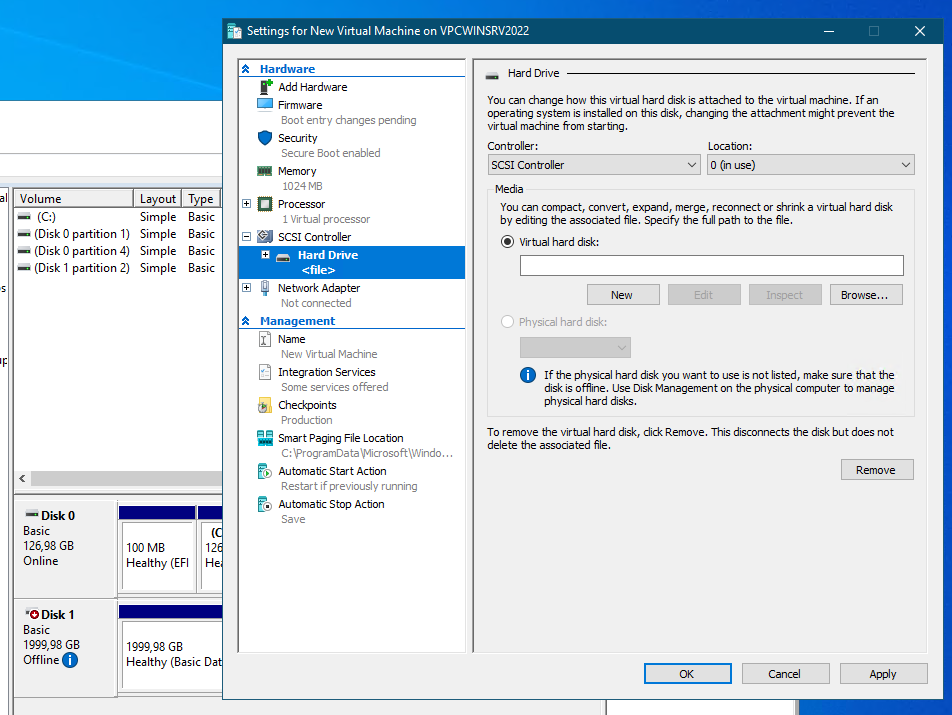
Task: Open Integration Services settings
Action: point(327,372)
